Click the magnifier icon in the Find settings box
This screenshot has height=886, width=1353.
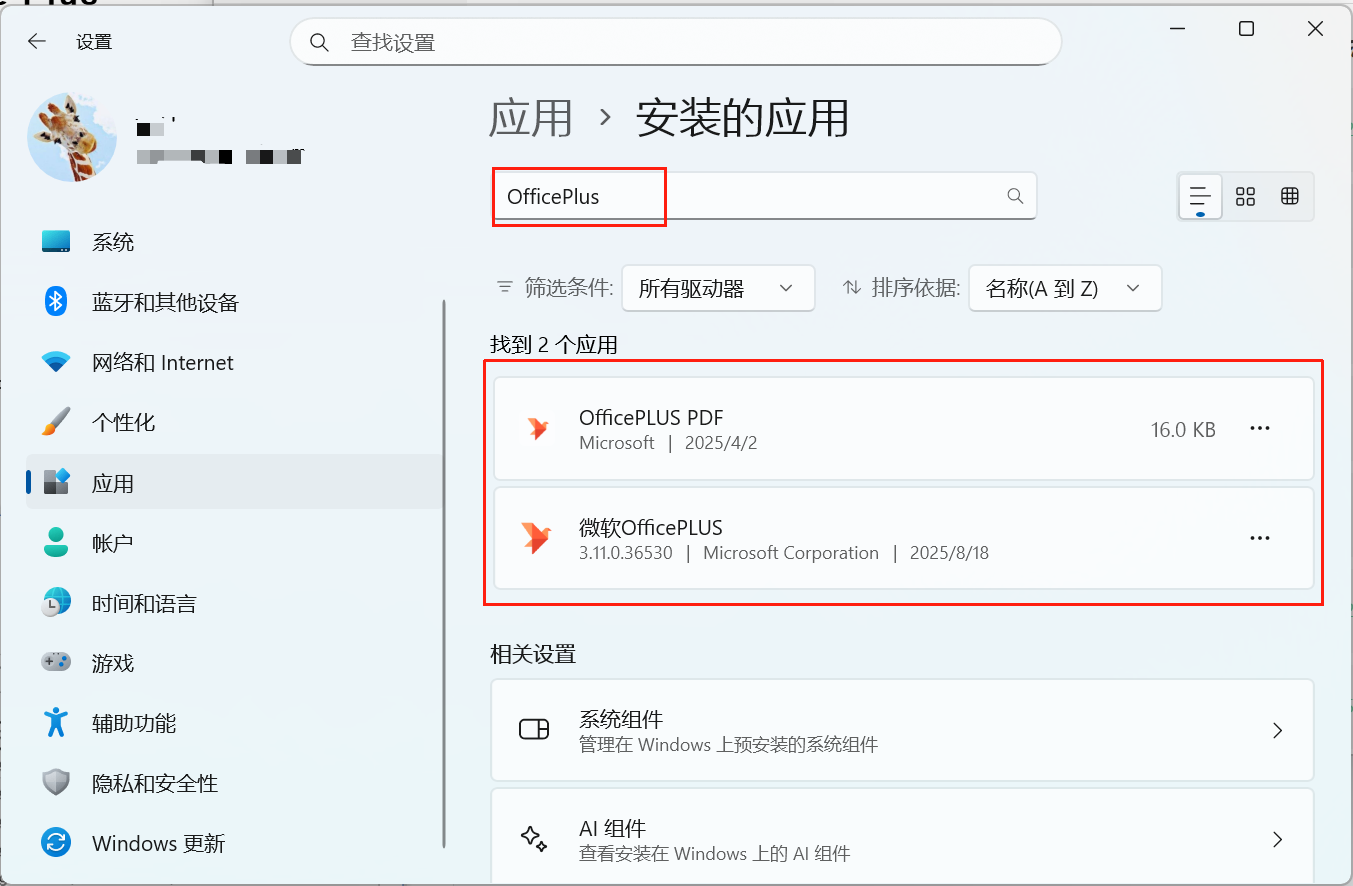tap(320, 43)
